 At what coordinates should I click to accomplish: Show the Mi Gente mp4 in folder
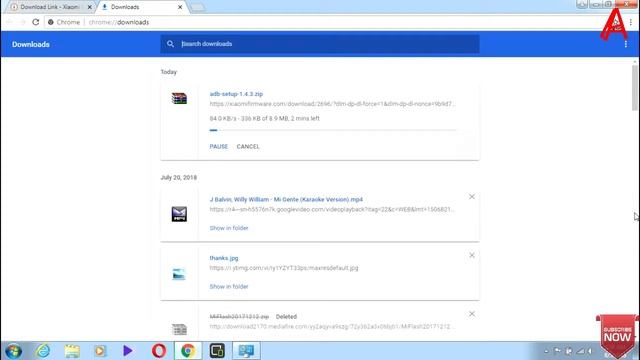pyautogui.click(x=229, y=228)
